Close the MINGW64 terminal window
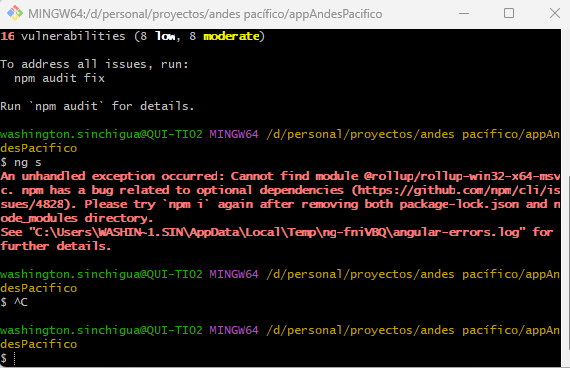570x368 pixels. (555, 13)
